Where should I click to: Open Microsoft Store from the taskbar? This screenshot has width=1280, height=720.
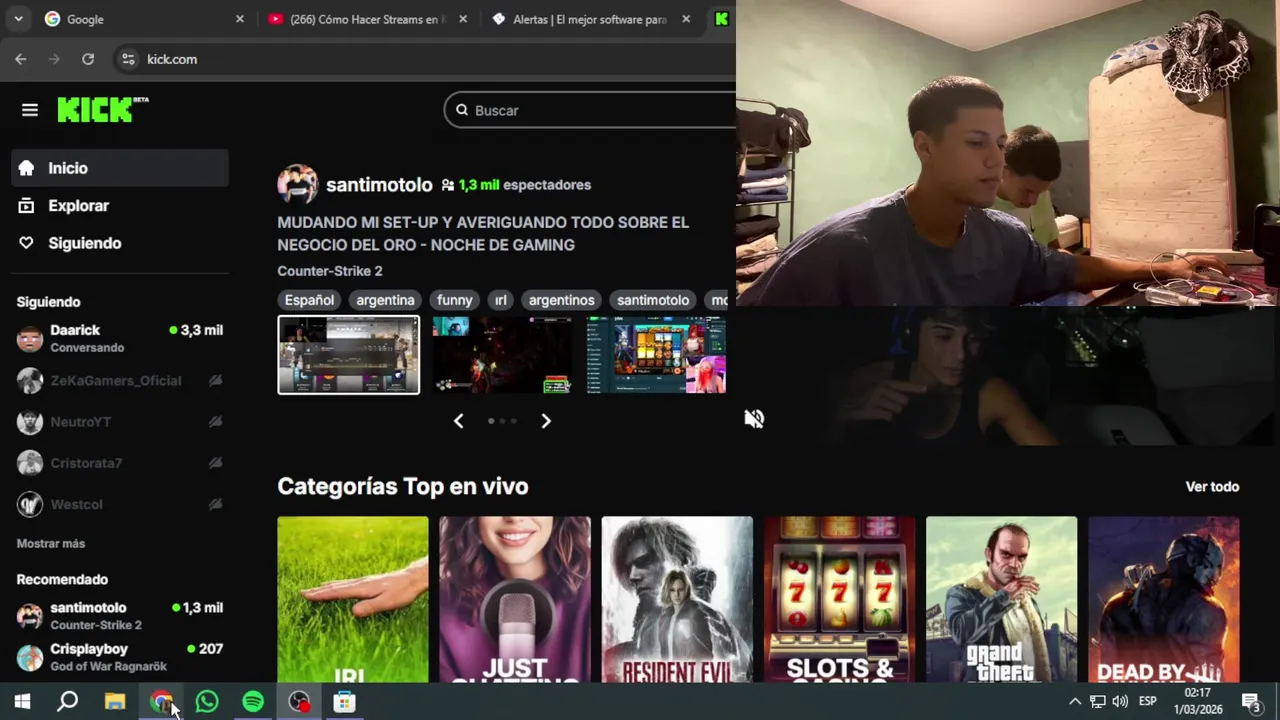tap(344, 702)
